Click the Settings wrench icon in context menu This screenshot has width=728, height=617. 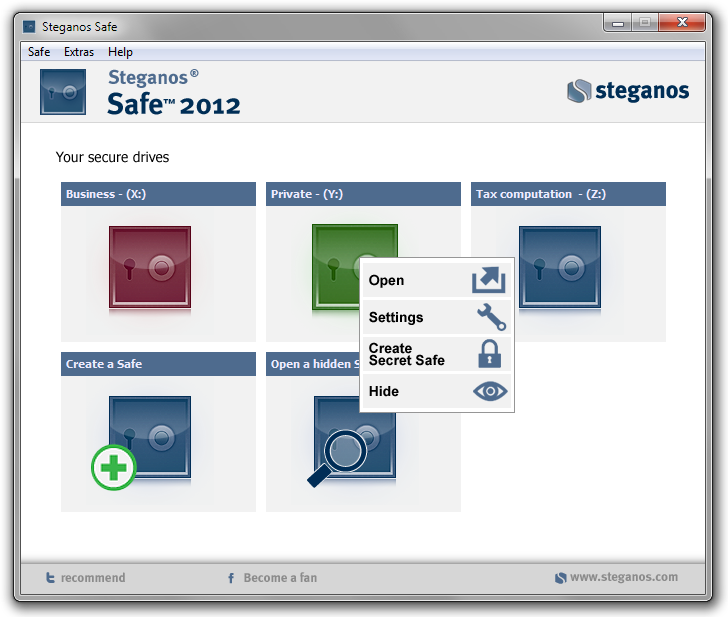pyautogui.click(x=491, y=317)
